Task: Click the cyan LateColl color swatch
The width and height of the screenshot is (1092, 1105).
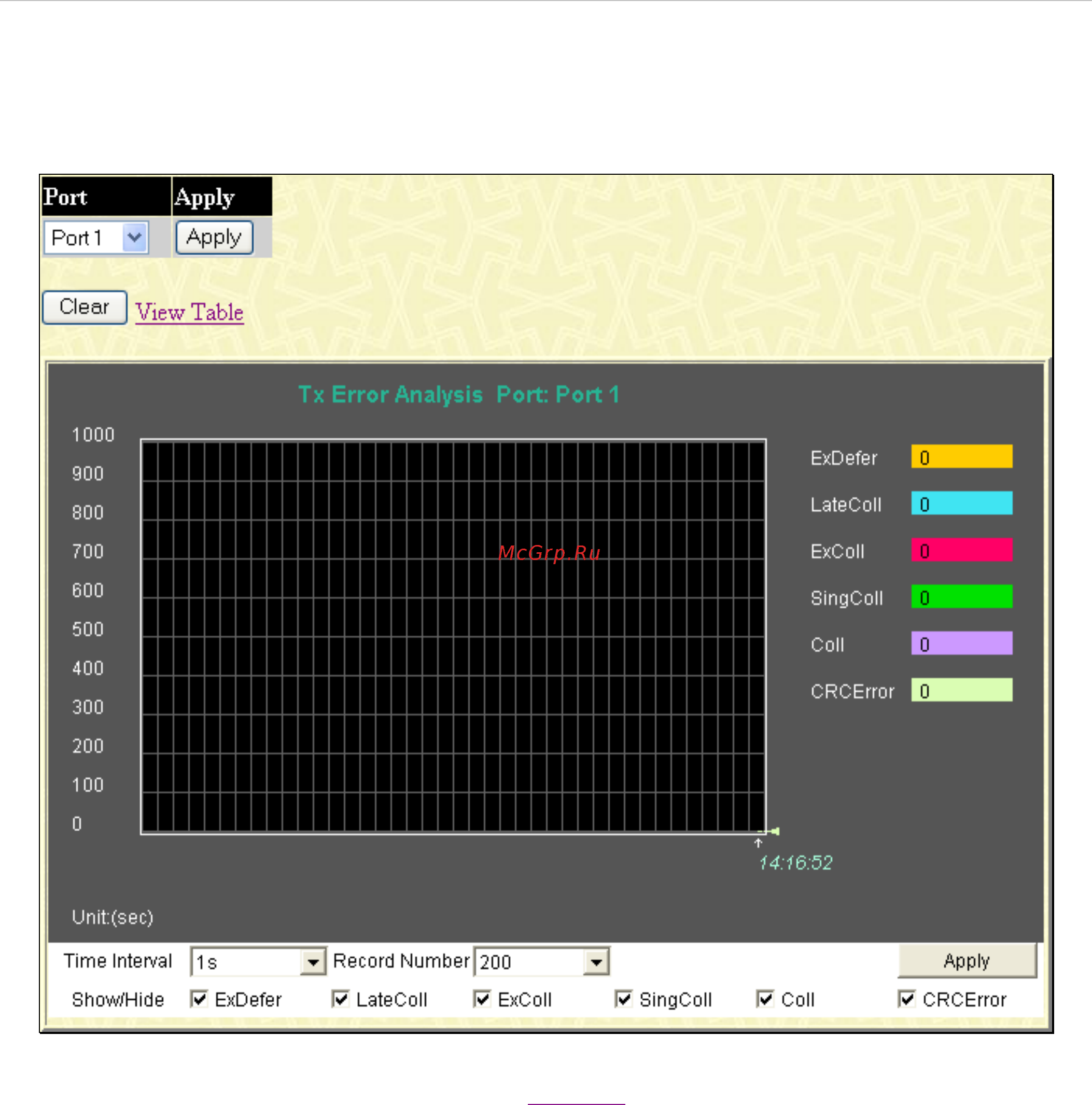Action: click(x=961, y=503)
